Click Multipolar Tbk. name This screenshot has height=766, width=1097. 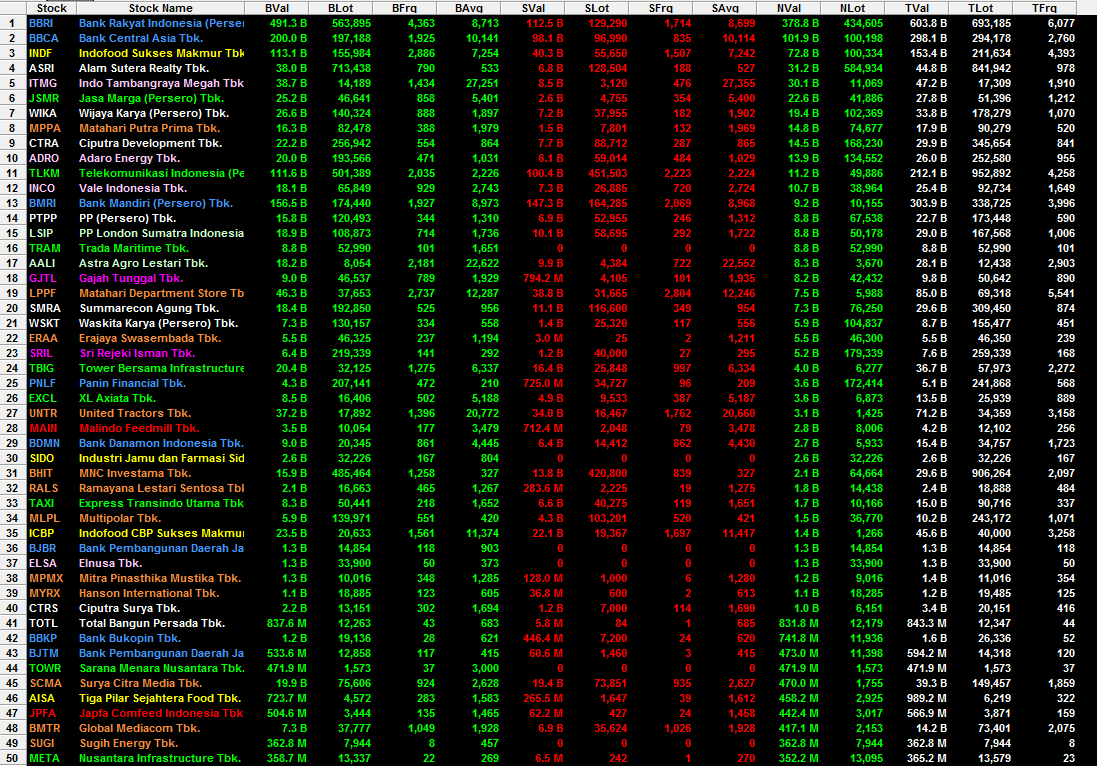(120, 519)
